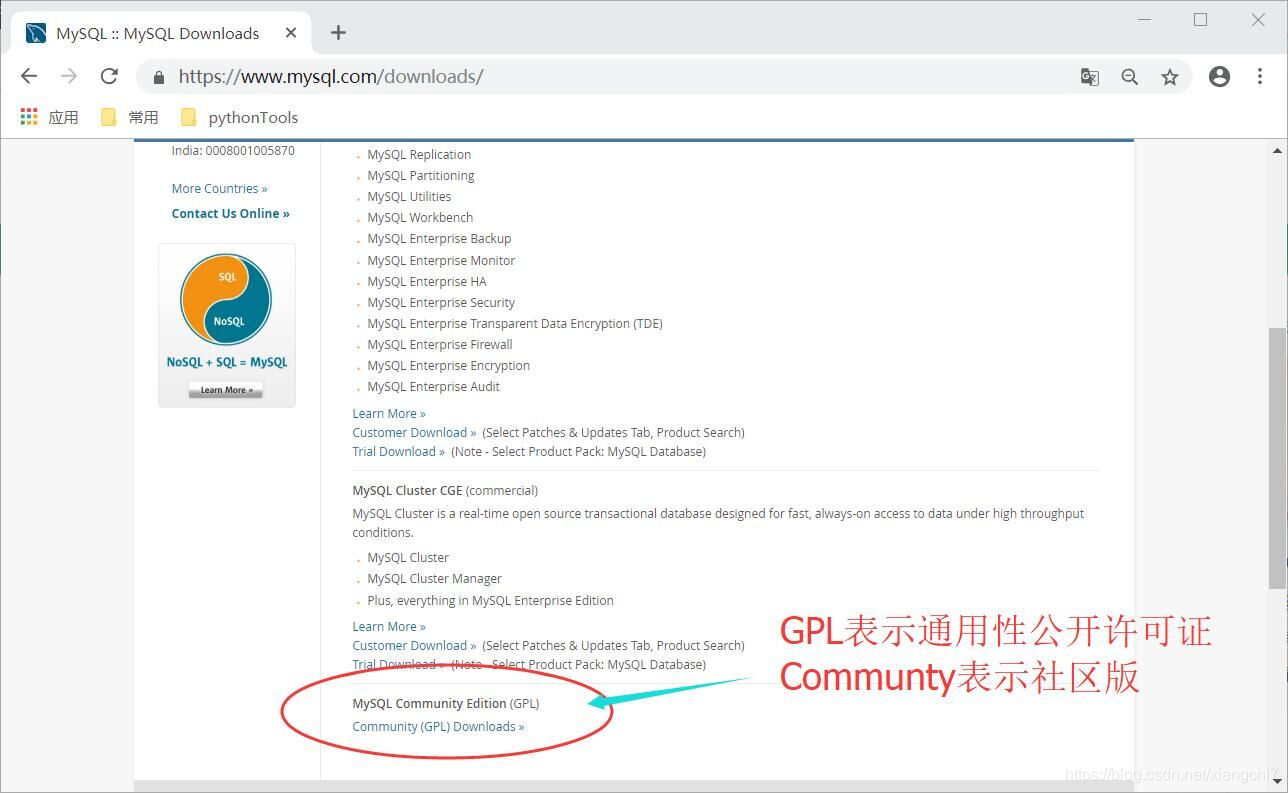The image size is (1288, 793).
Task: Click the India phone number text
Action: pos(233,150)
